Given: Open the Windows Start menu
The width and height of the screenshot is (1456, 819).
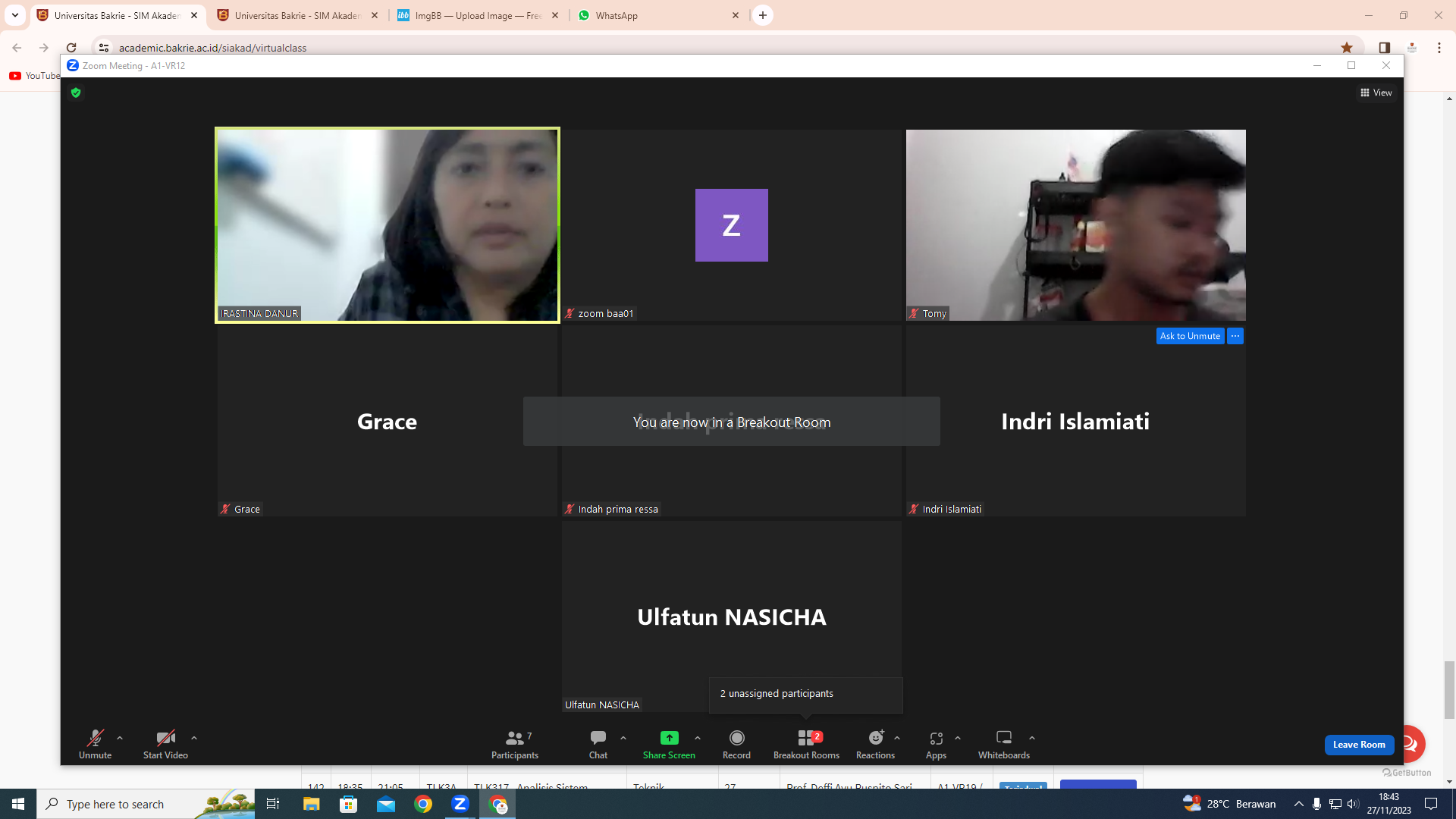Looking at the screenshot, I should point(18,804).
